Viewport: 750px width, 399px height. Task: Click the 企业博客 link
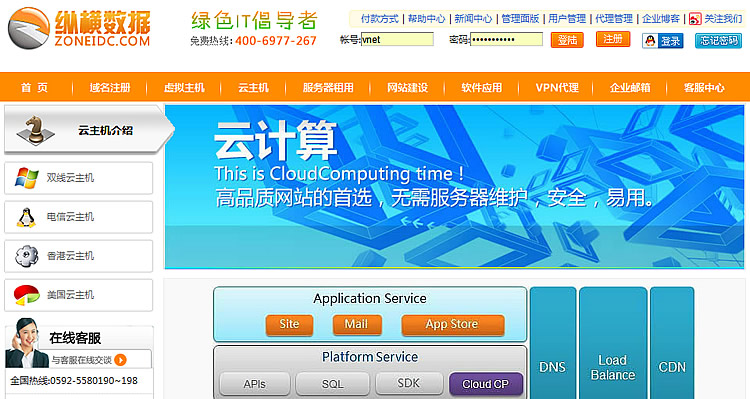[661, 19]
